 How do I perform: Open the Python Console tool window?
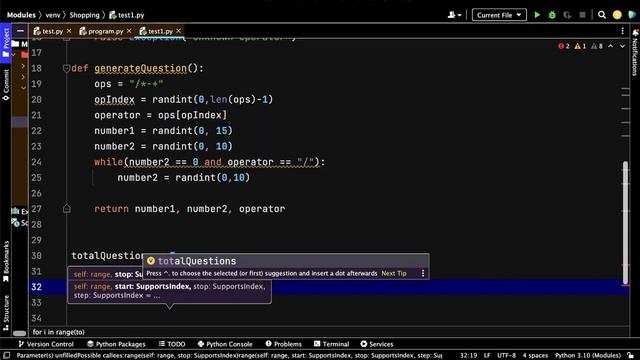225,344
